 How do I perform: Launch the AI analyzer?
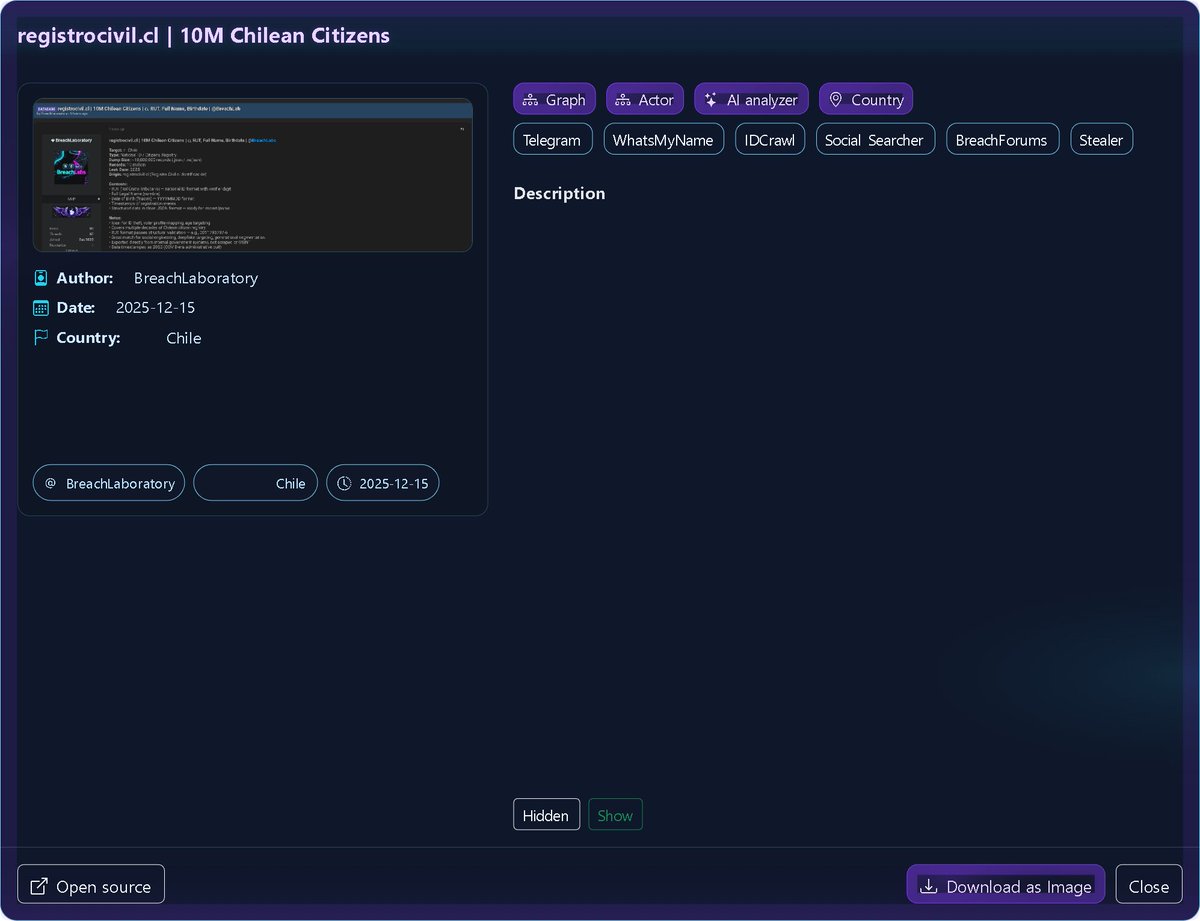click(751, 100)
